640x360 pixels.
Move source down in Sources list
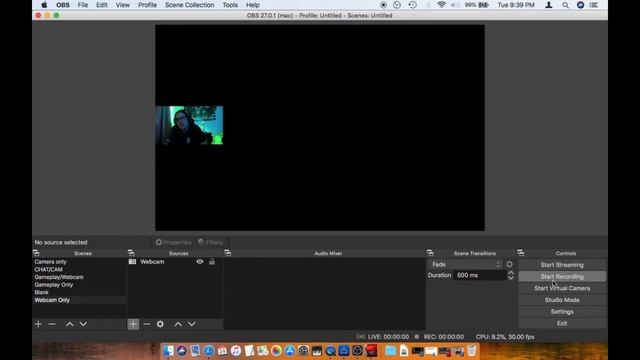click(x=192, y=324)
